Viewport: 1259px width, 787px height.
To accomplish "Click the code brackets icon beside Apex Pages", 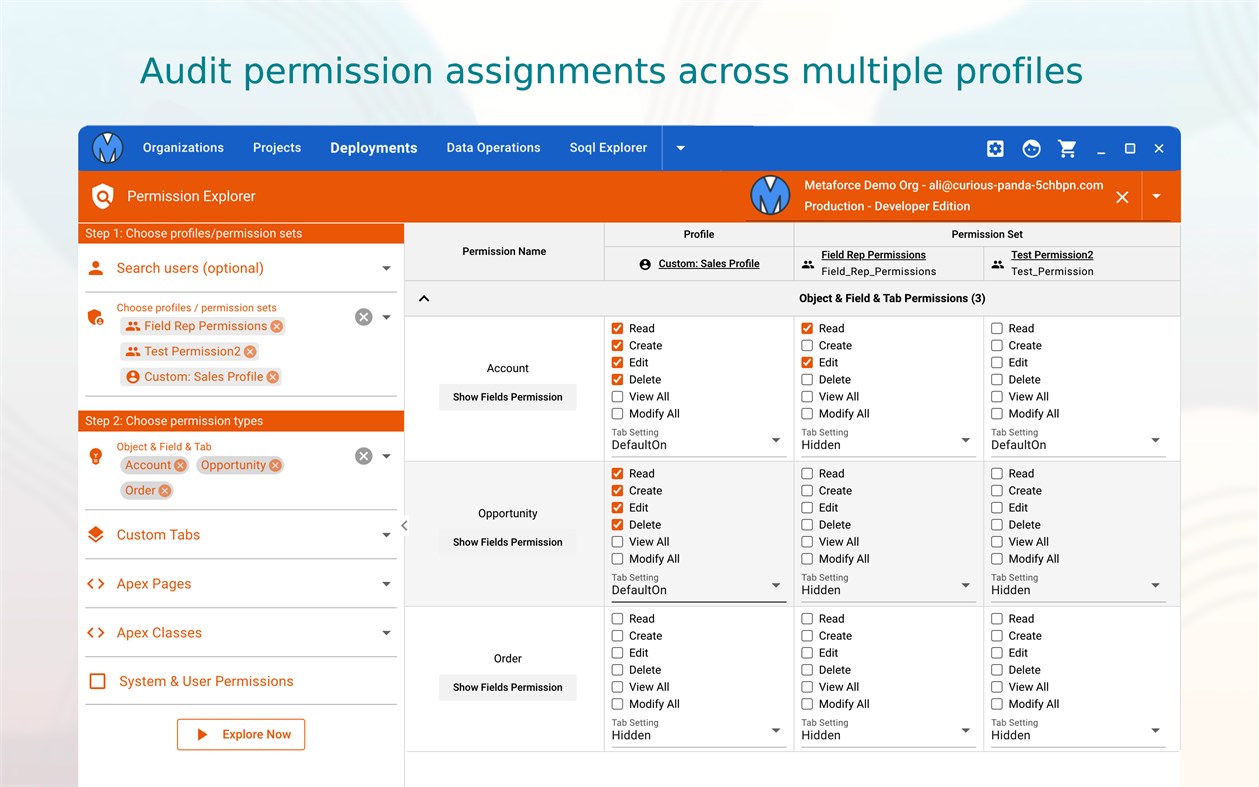I will pos(96,584).
